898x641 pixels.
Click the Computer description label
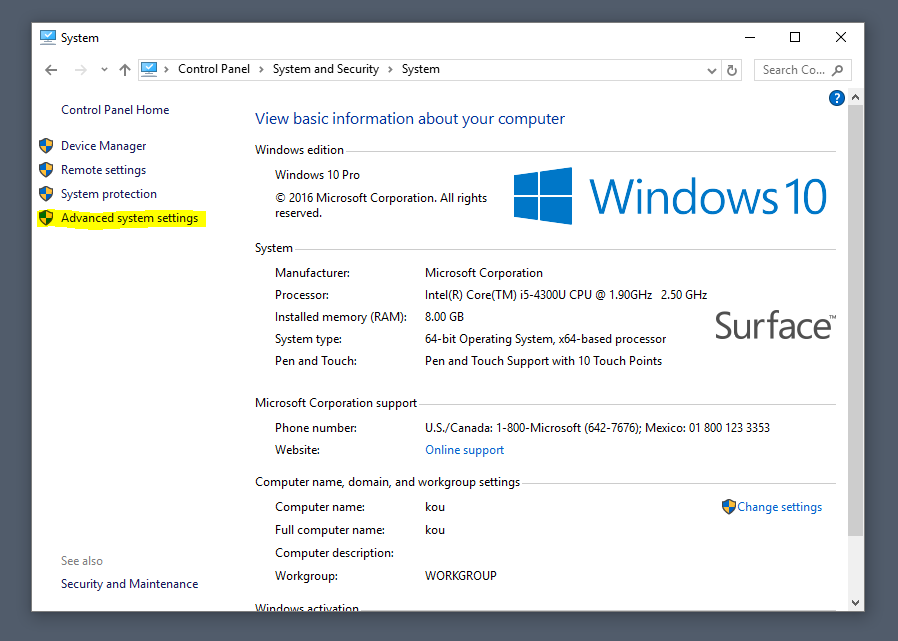pos(334,552)
